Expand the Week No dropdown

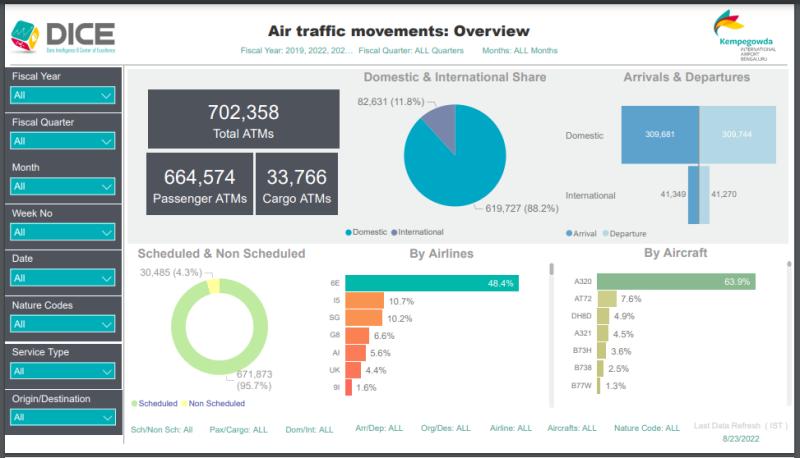[x=62, y=232]
